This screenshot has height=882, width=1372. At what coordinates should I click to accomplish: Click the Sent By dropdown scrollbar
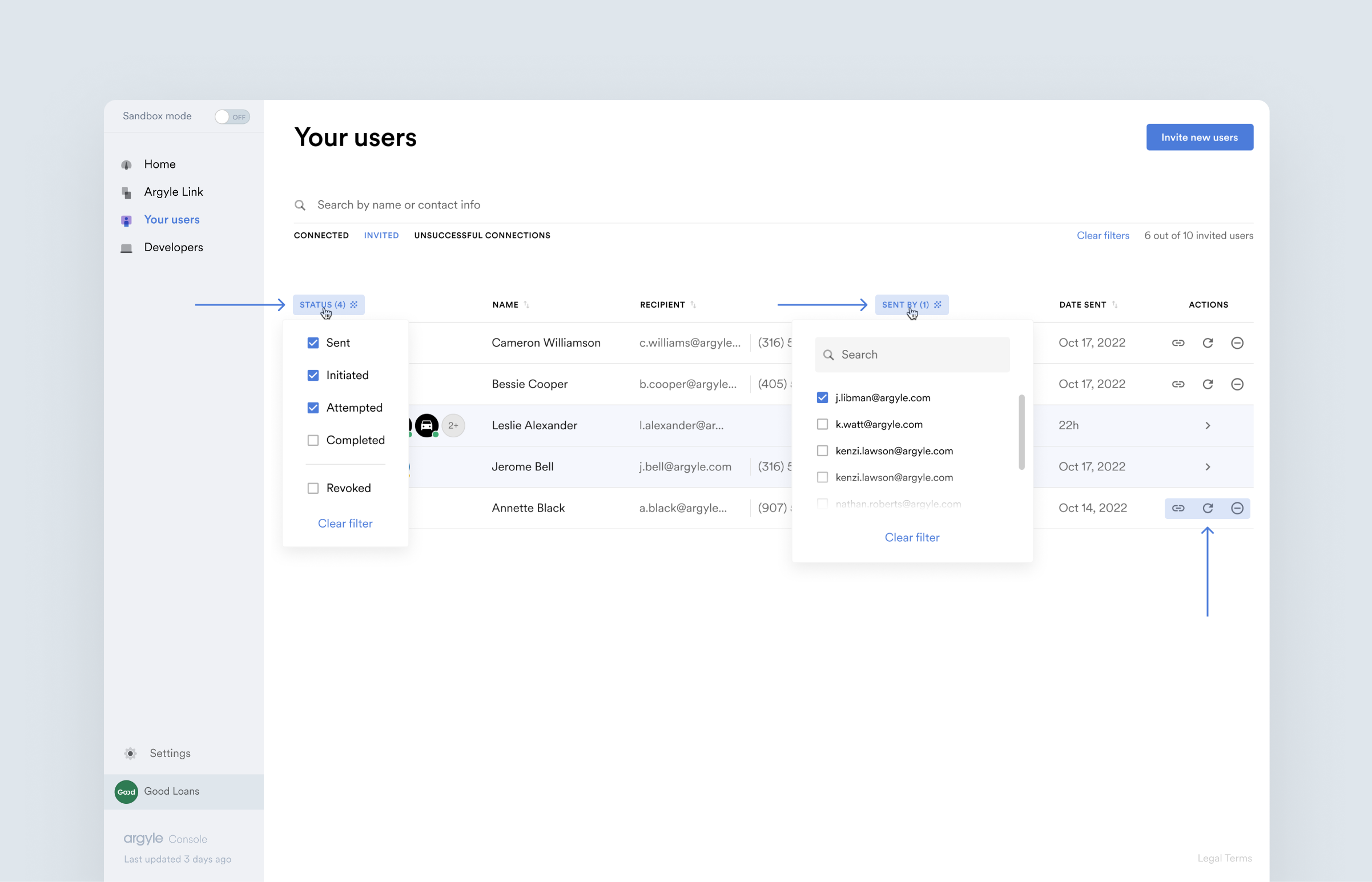[x=1021, y=432]
